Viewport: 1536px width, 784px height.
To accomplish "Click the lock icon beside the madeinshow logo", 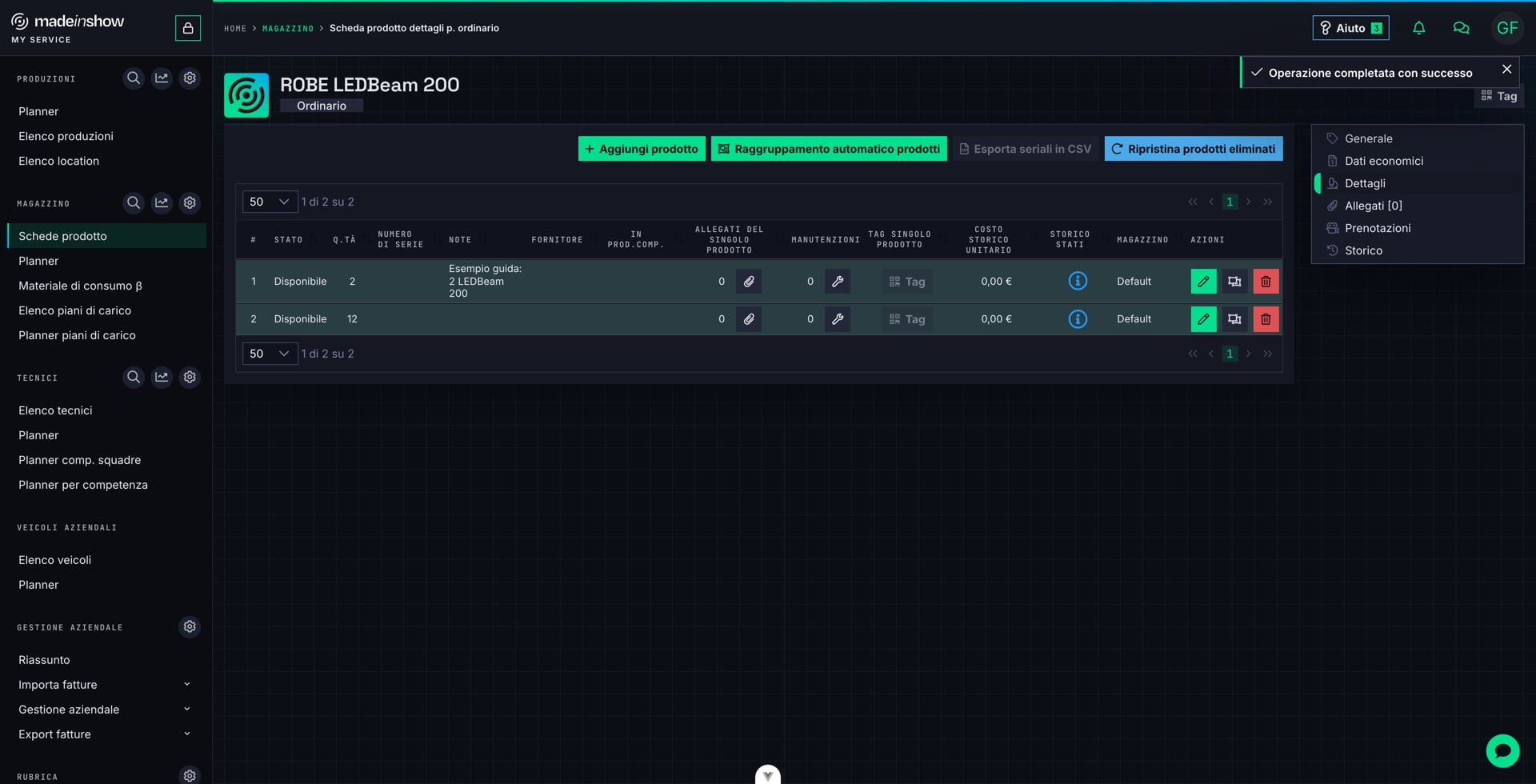I will point(188,28).
